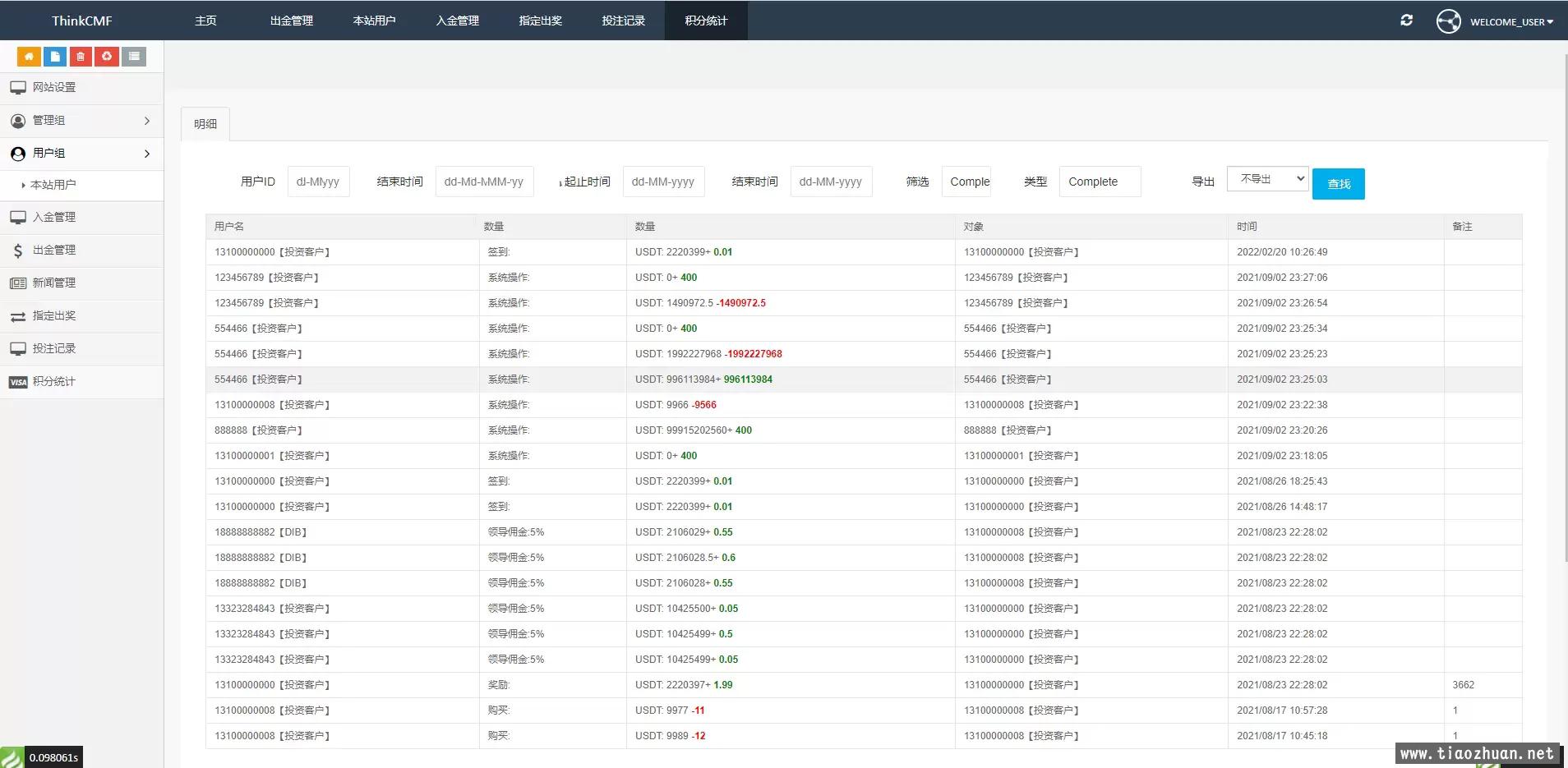The width and height of the screenshot is (1568, 768).
Task: Open the 导出 dropdown showing 不导出
Action: 1267,179
